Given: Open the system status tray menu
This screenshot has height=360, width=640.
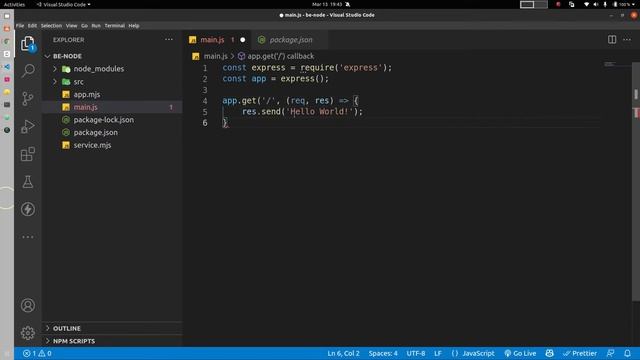Looking at the screenshot, I should click(x=609, y=4).
